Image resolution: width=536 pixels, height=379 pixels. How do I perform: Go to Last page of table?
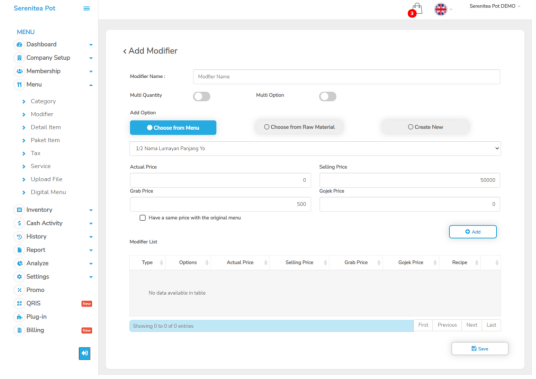(x=491, y=325)
